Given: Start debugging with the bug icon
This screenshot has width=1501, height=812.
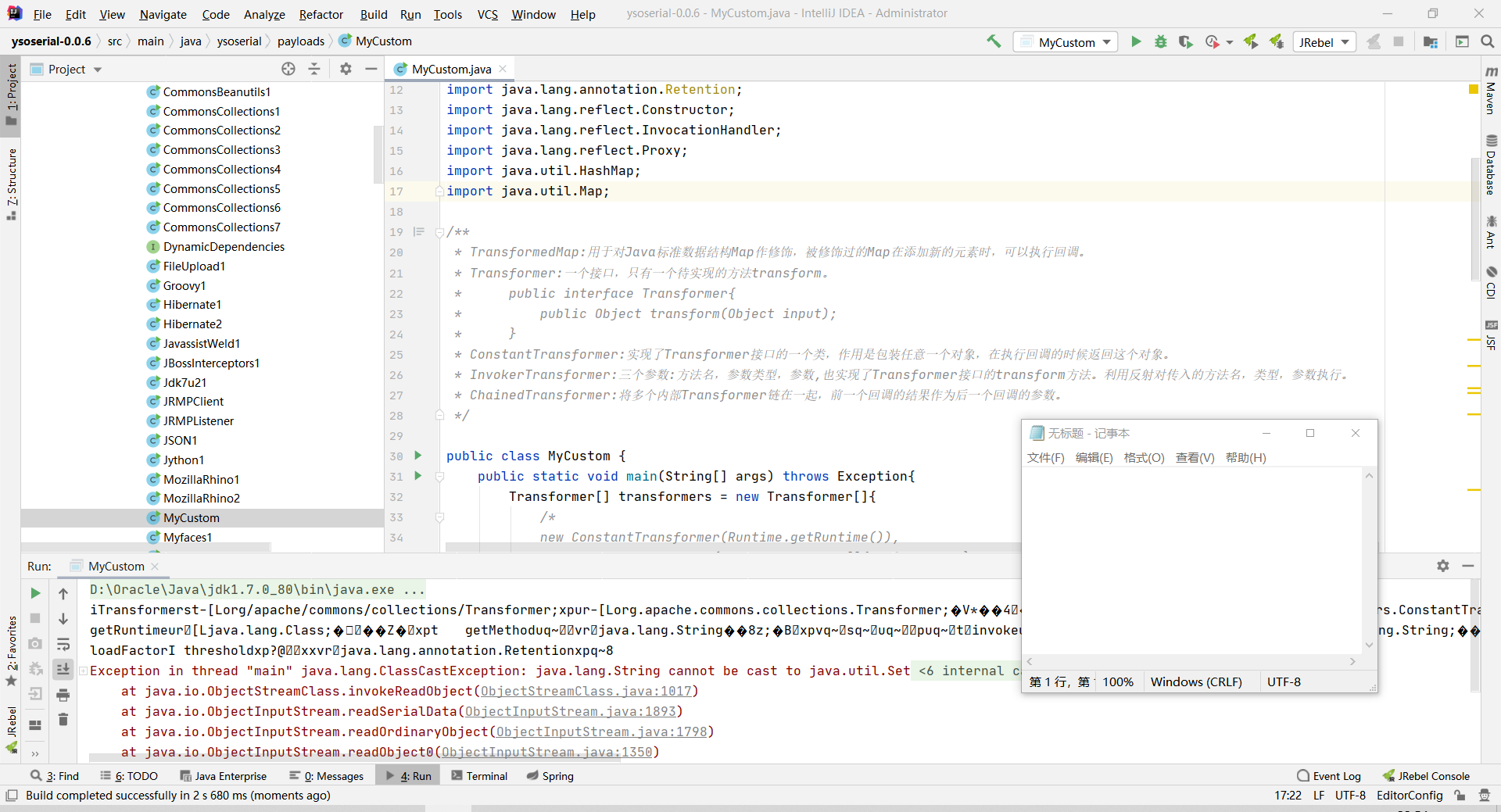Looking at the screenshot, I should (x=1161, y=41).
